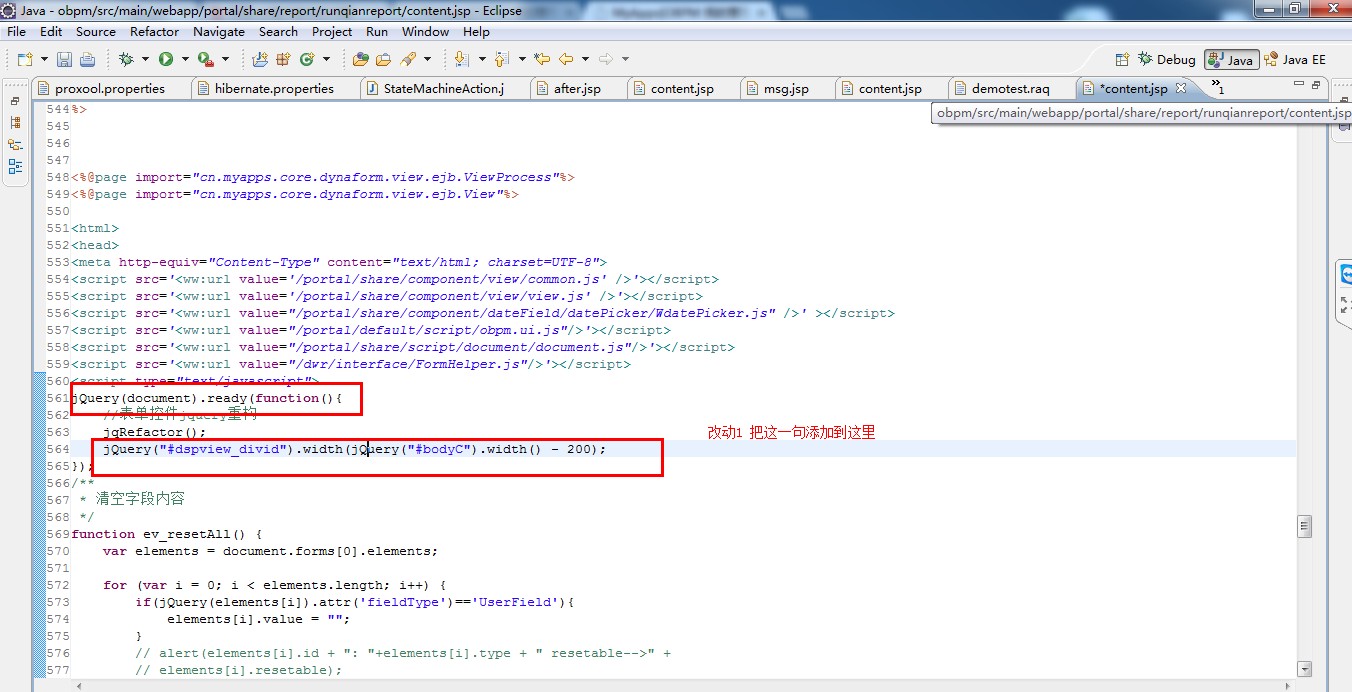Click the greyed Forward navigation arrow
1352x692 pixels.
[606, 59]
